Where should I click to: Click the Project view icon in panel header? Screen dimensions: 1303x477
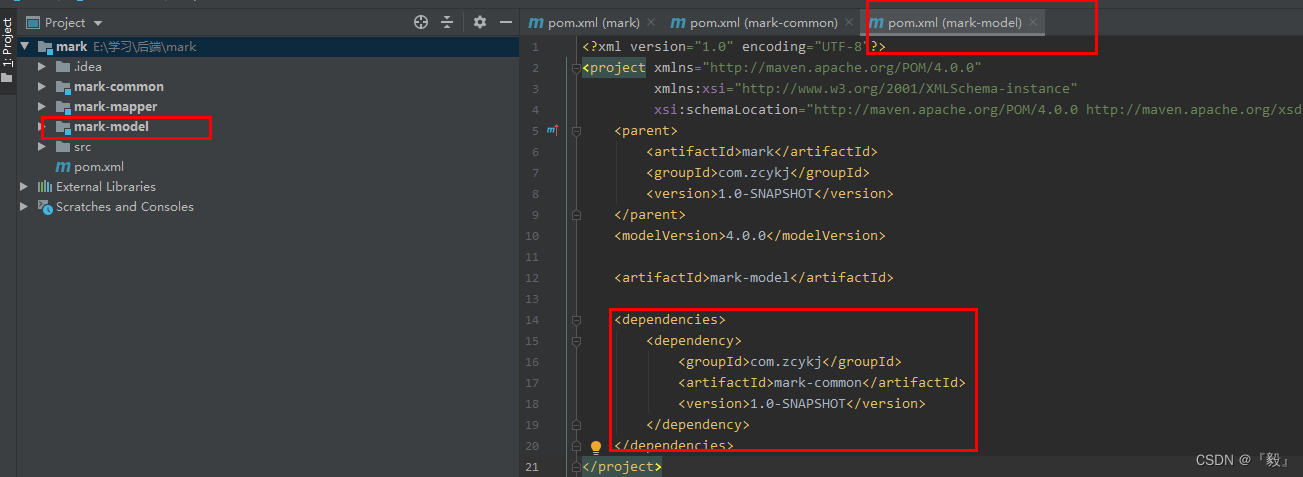tap(33, 22)
